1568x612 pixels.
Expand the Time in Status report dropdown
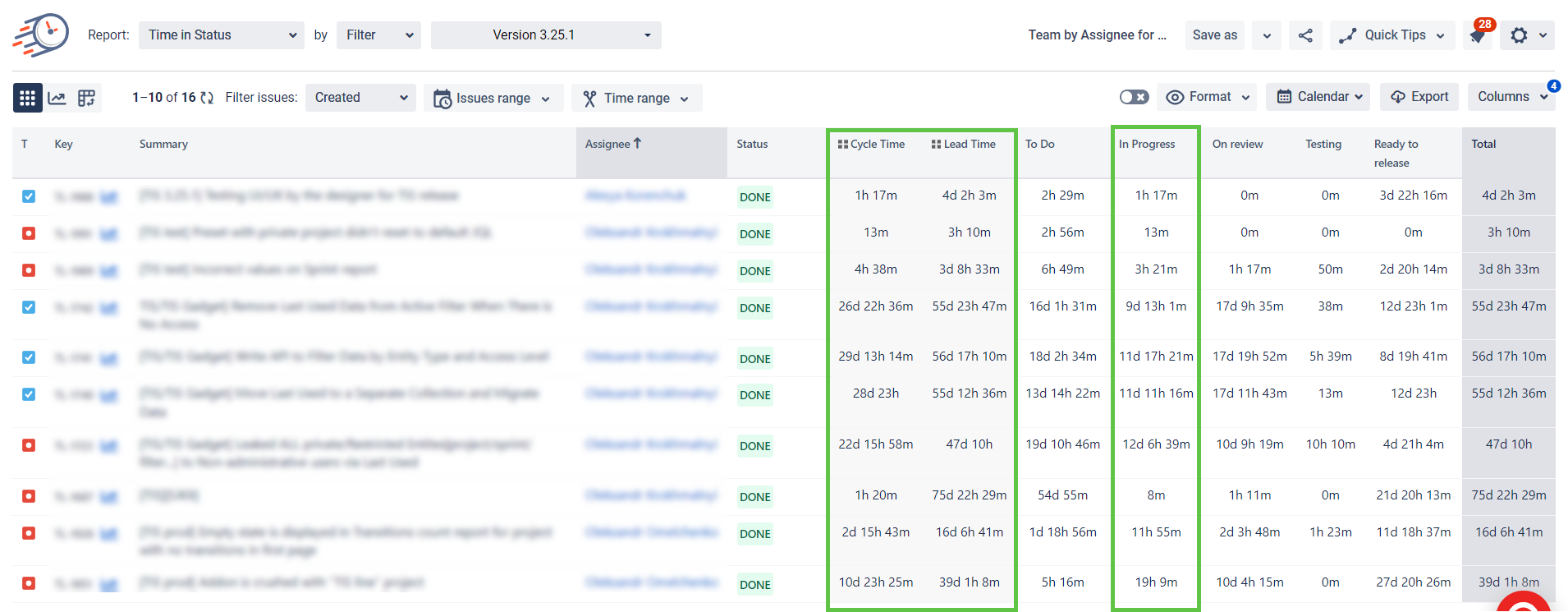pos(222,35)
